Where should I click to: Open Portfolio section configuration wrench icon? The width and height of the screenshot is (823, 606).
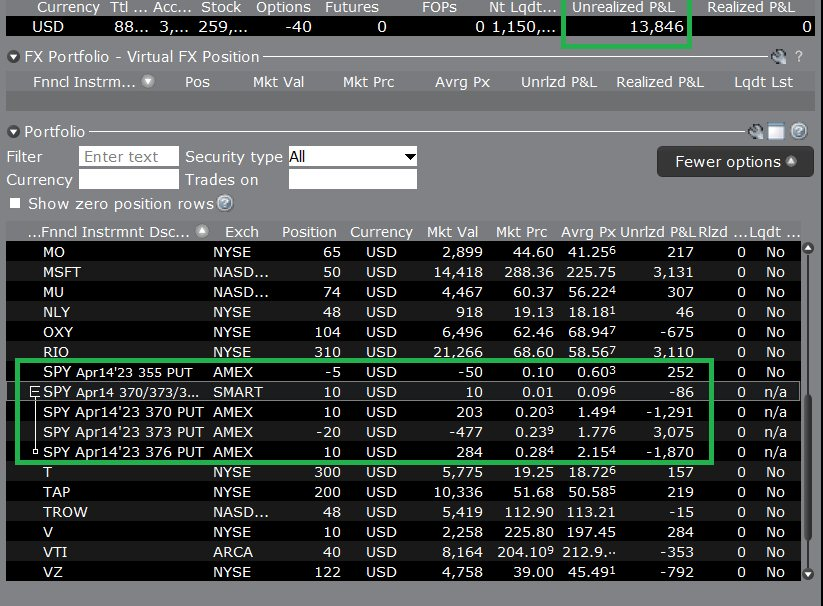pyautogui.click(x=755, y=131)
